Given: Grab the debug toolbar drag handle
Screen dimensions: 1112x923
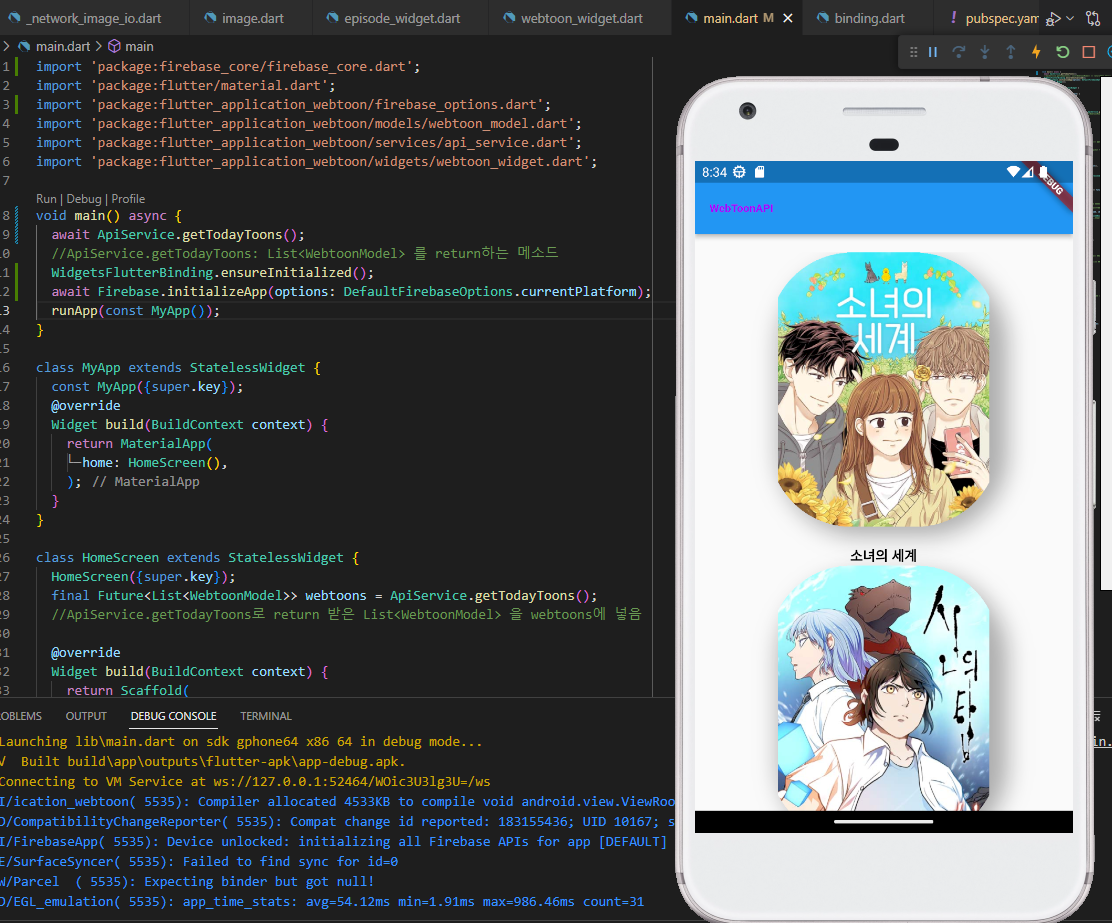Looking at the screenshot, I should [x=913, y=52].
